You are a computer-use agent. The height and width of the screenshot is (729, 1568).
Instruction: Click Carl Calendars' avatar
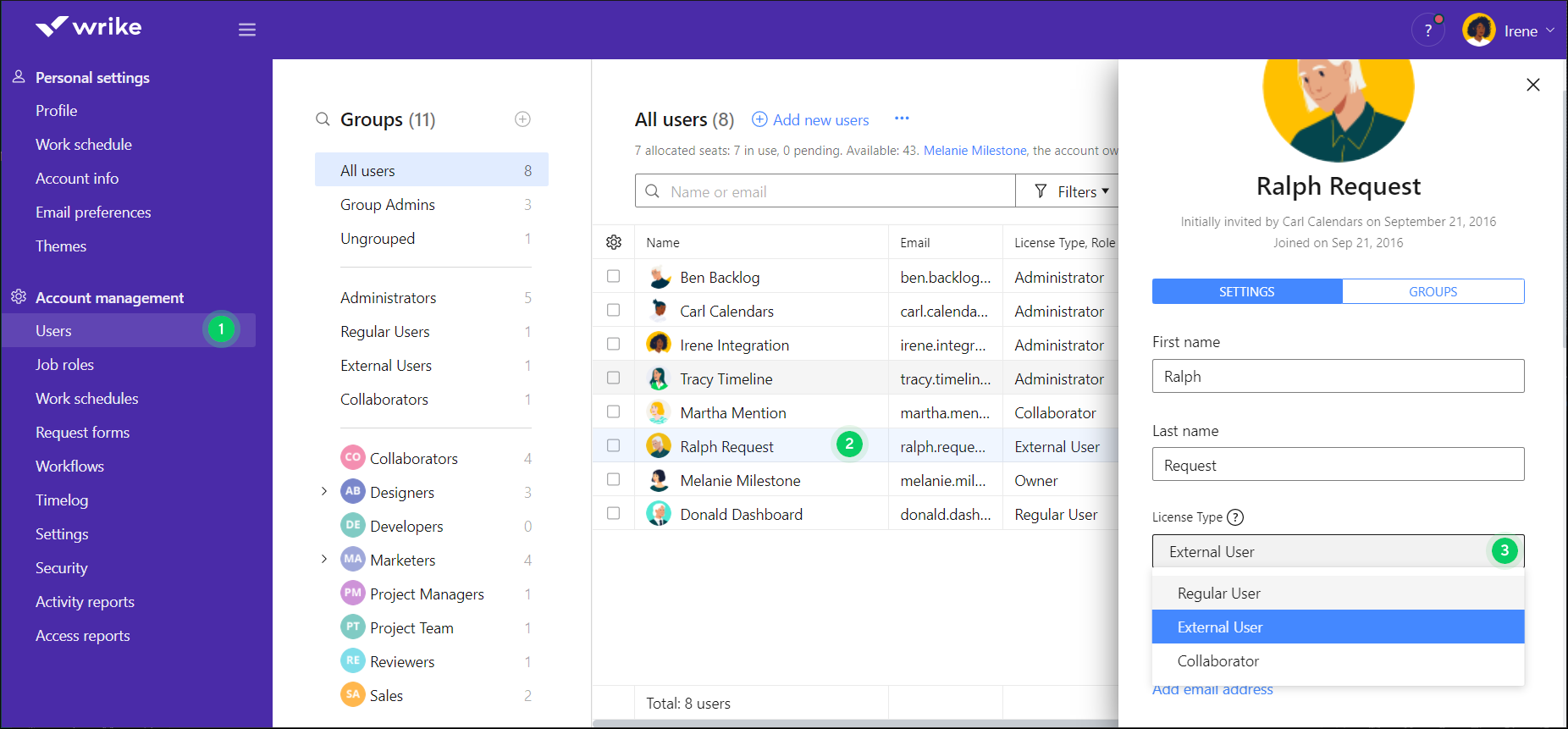(659, 311)
